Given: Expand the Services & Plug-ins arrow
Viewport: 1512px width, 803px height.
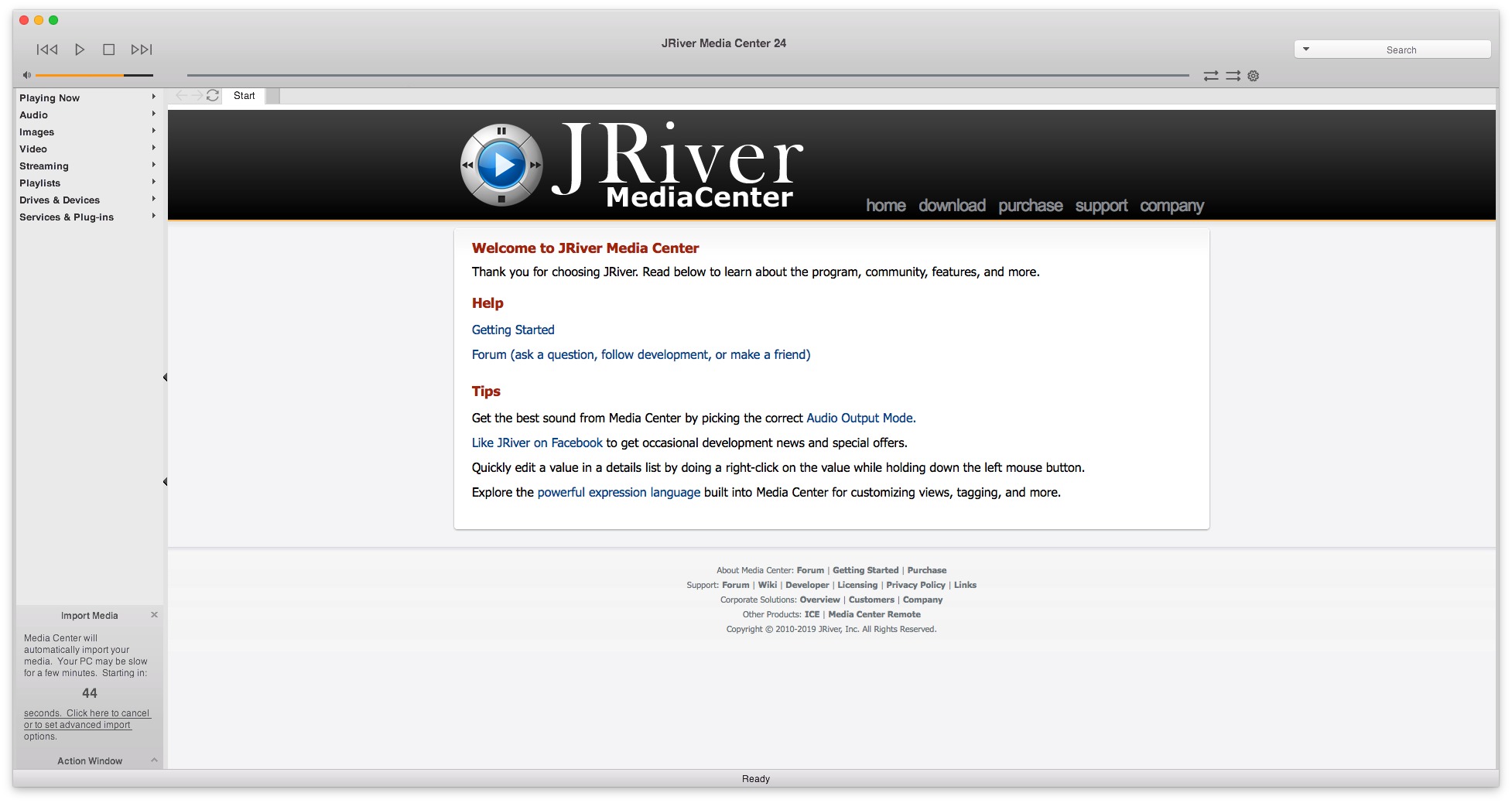Looking at the screenshot, I should click(x=154, y=216).
